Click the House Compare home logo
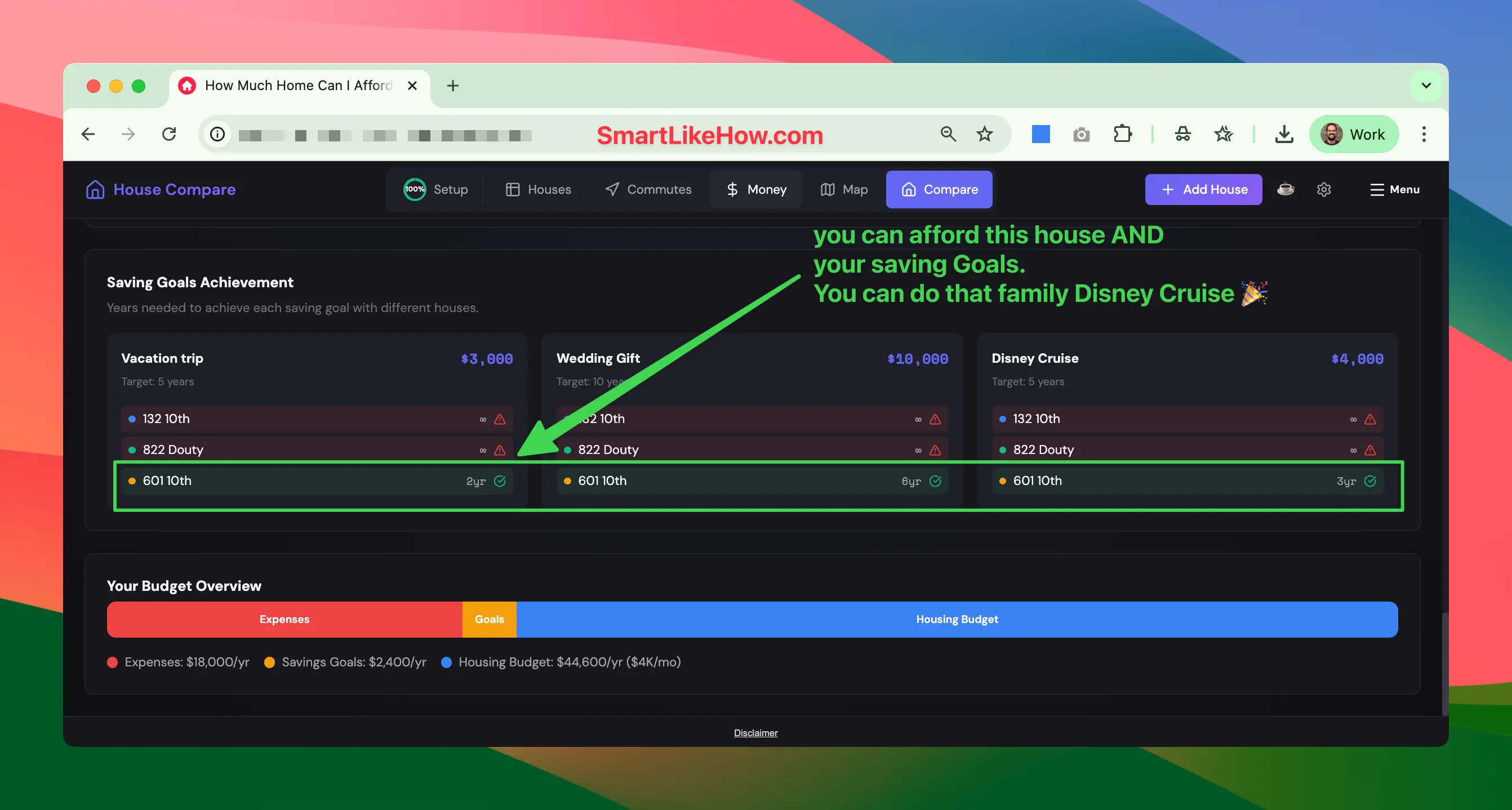 95,190
